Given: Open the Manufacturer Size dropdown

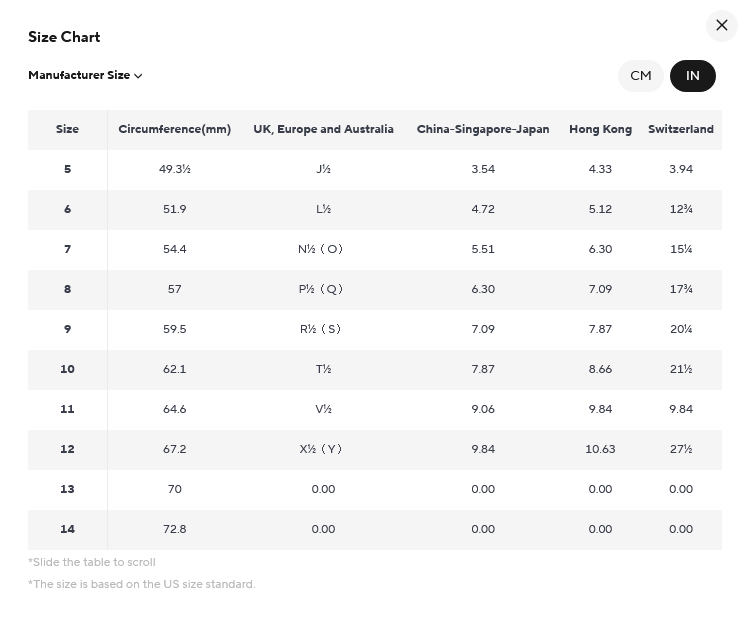Looking at the screenshot, I should [x=85, y=75].
